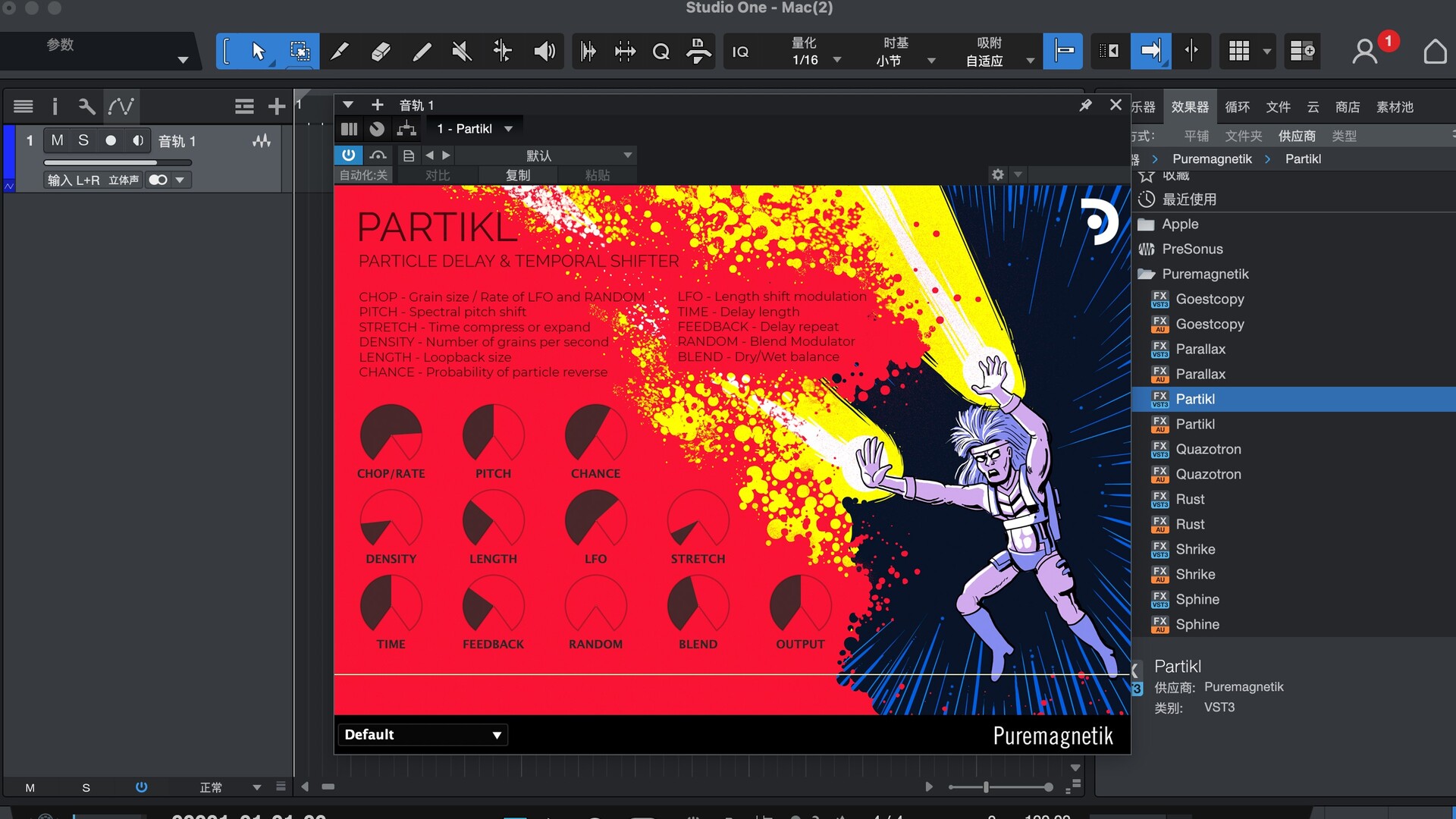1456x819 pixels.
Task: Open the 最近使用 list
Action: pos(1189,199)
